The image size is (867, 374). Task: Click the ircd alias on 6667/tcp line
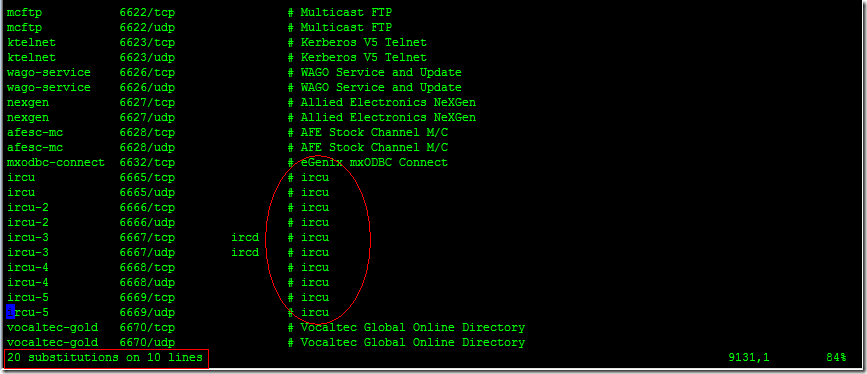click(246, 237)
